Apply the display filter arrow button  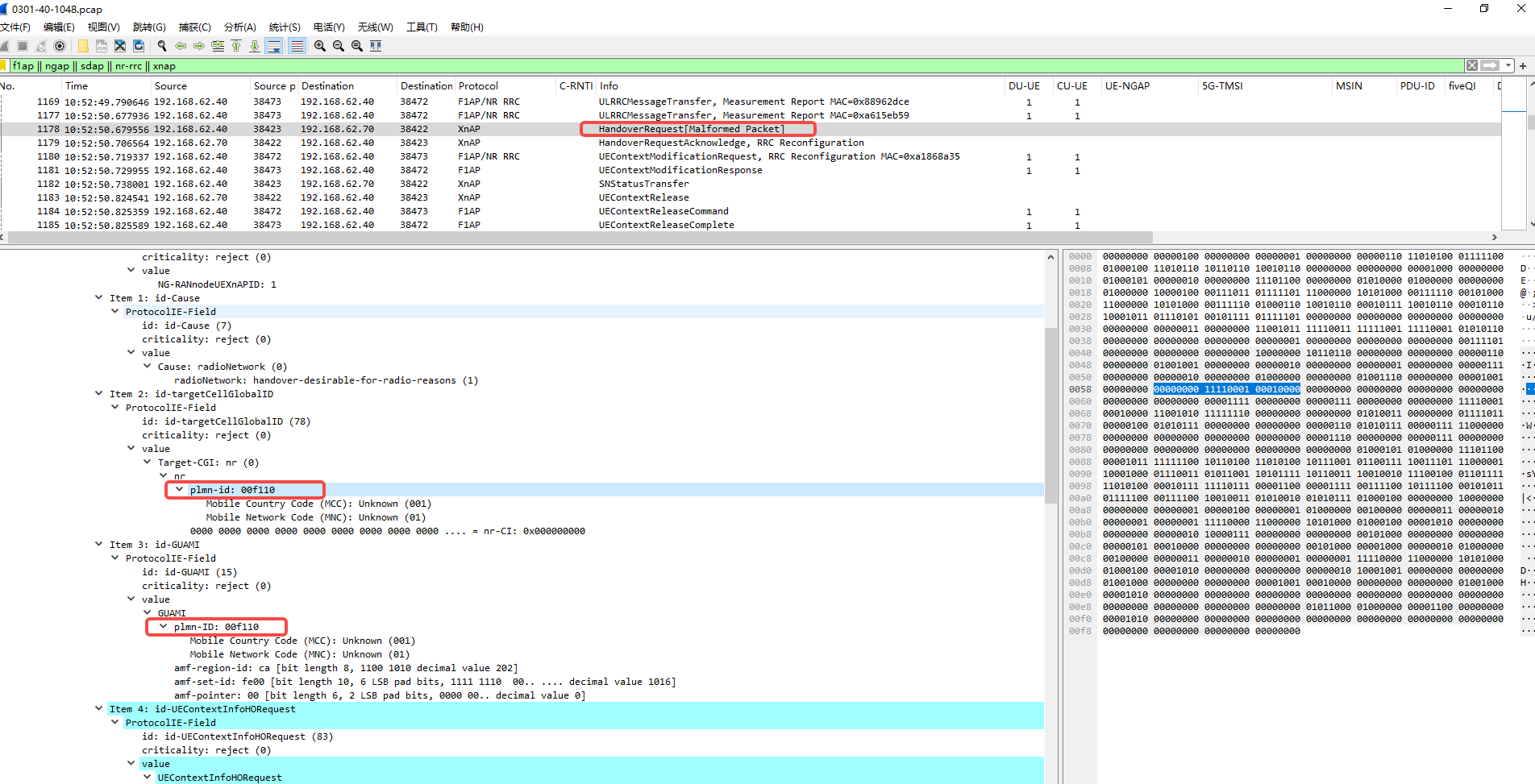[1490, 66]
